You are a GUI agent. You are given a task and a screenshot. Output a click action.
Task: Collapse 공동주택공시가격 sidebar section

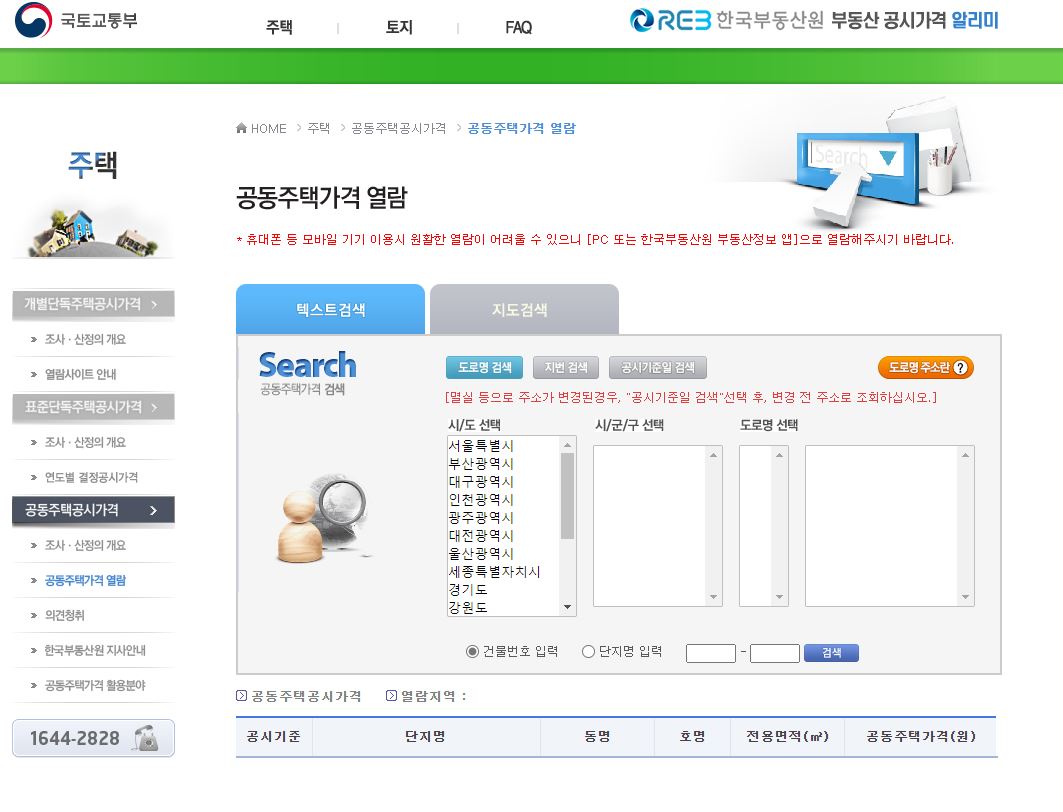94,510
